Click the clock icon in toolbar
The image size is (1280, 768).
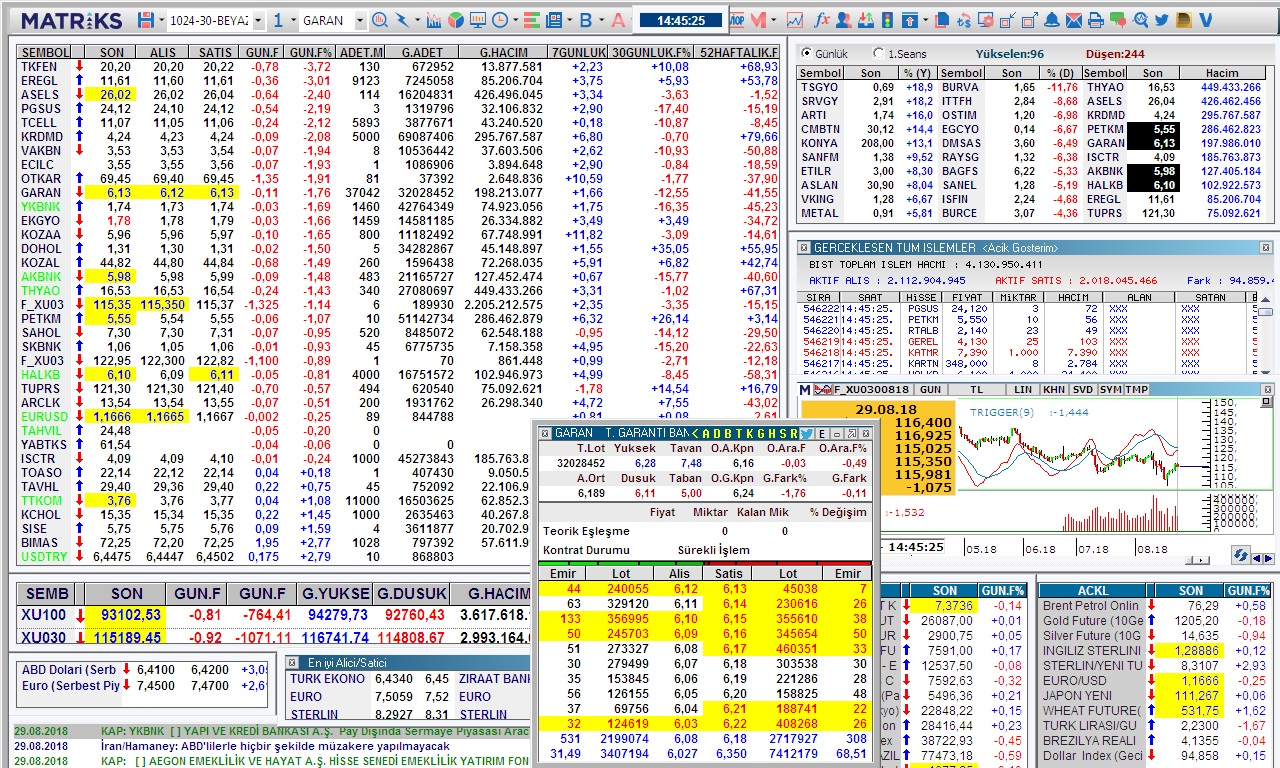click(x=499, y=20)
